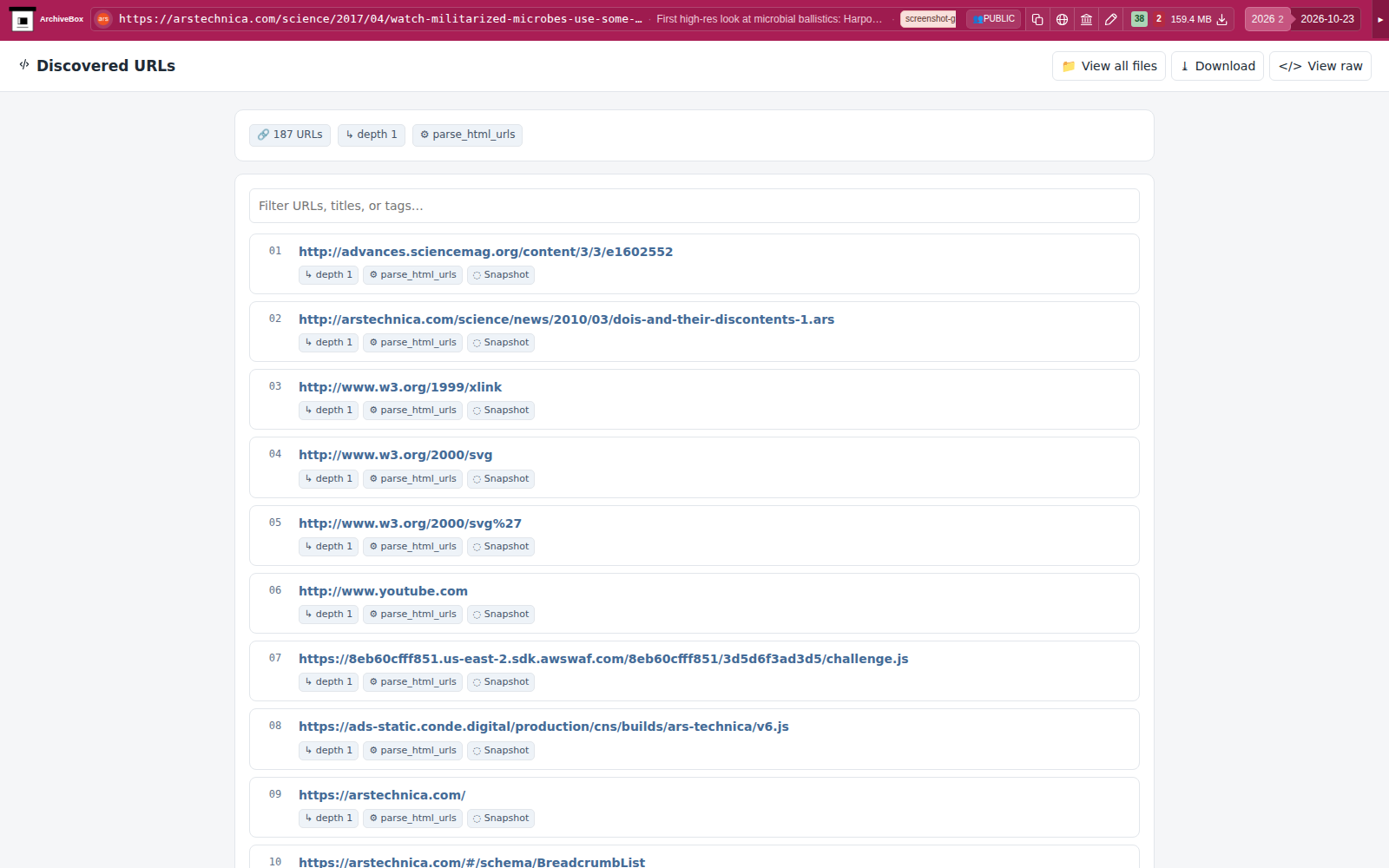
Task: Click the depth 1 summary chip at the top
Action: click(372, 135)
